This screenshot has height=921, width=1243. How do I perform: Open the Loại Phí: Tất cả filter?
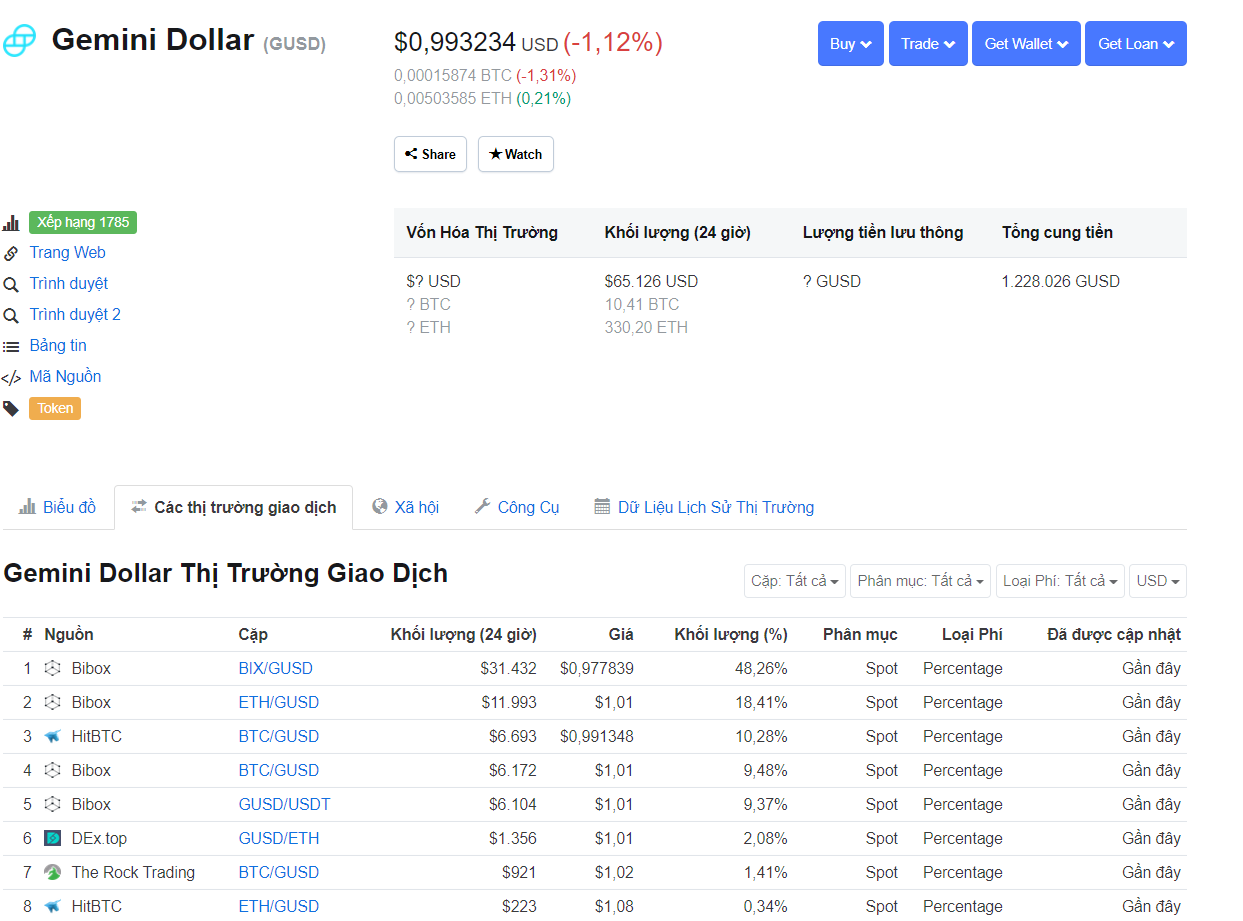[x=1060, y=581]
